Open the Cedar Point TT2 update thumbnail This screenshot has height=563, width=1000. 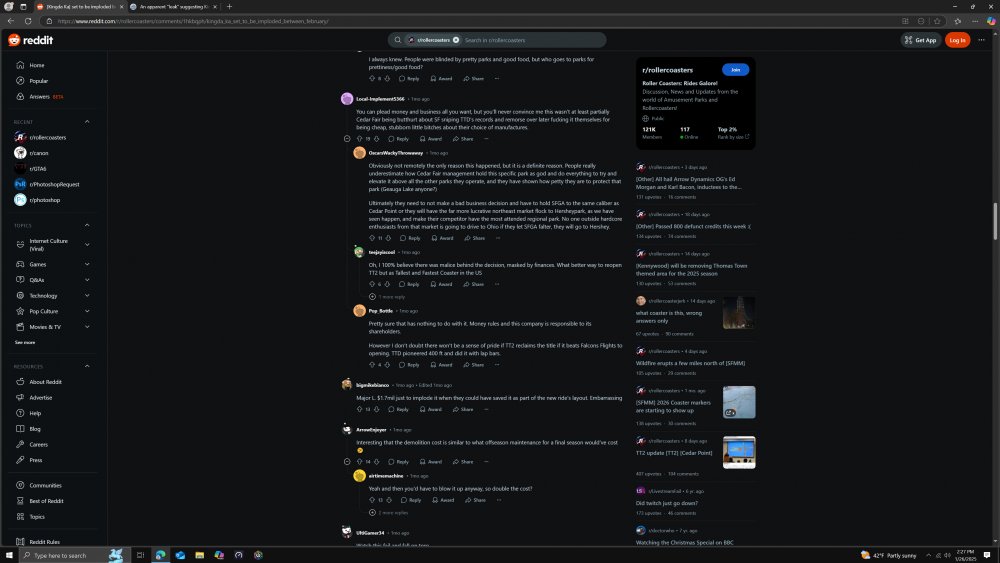click(739, 452)
